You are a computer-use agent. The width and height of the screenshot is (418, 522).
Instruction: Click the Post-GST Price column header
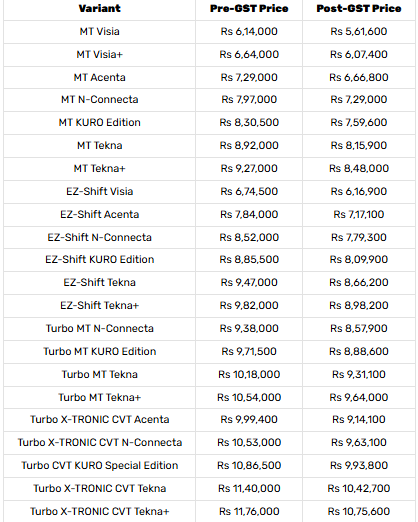click(x=359, y=9)
